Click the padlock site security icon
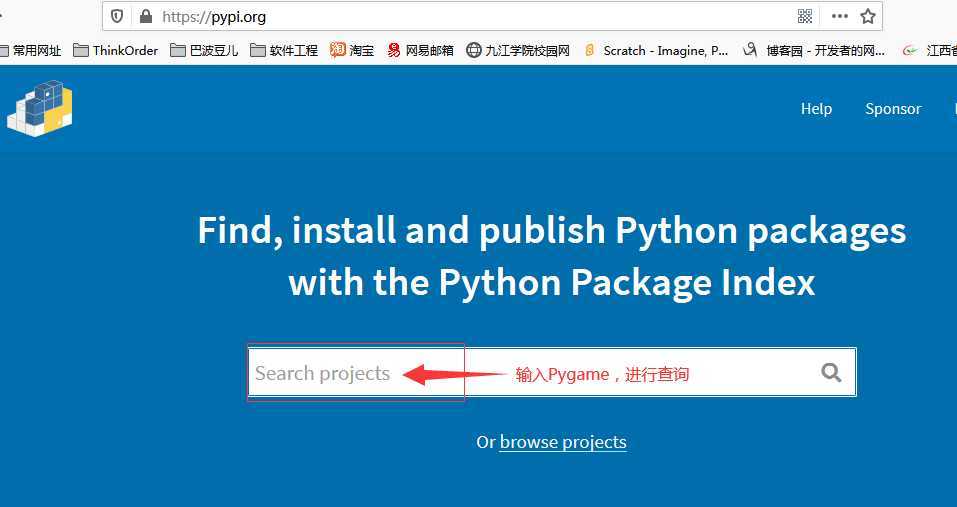 [145, 16]
